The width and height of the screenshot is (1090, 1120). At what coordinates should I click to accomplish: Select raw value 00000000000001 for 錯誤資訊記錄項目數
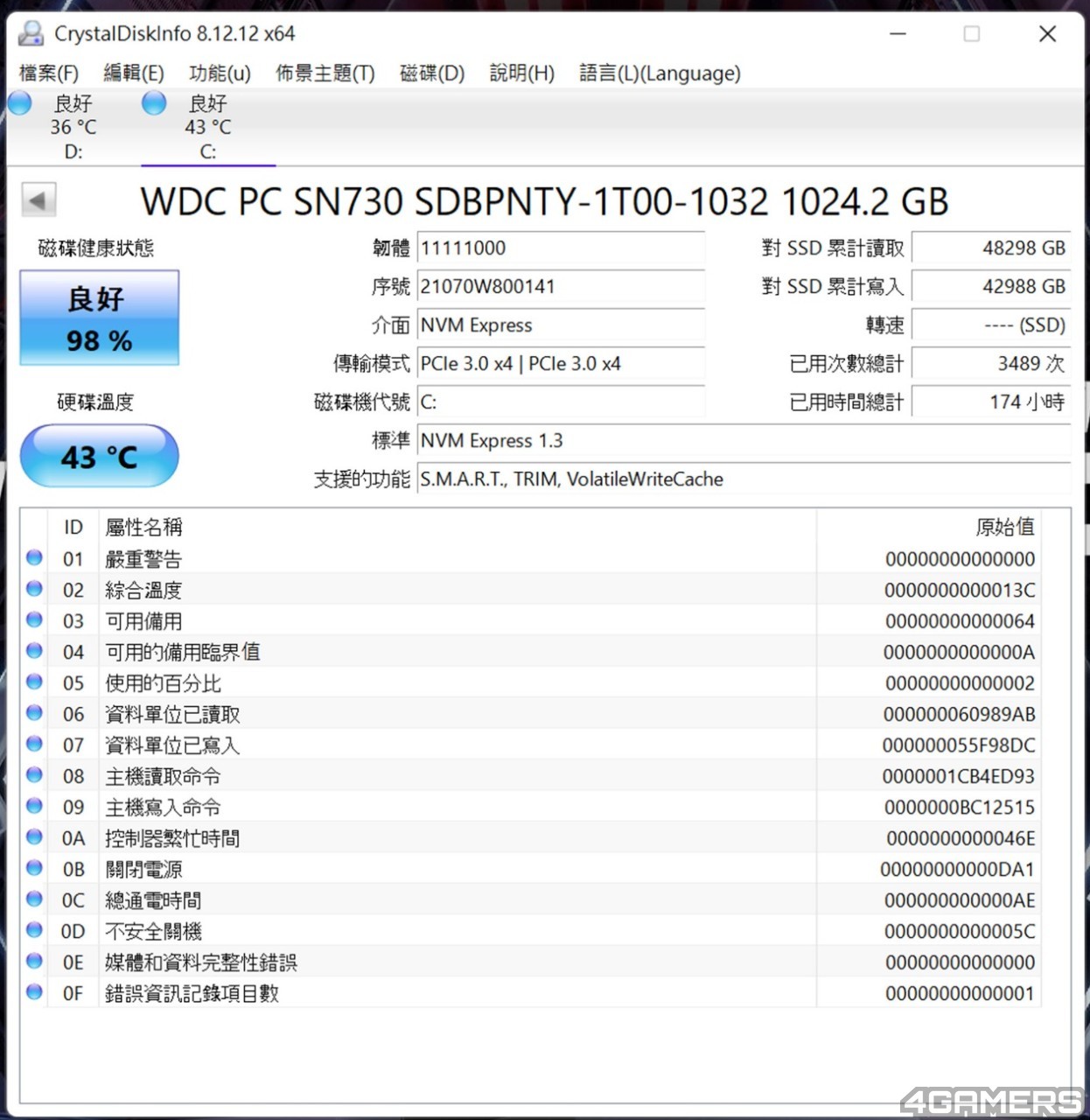(960, 994)
